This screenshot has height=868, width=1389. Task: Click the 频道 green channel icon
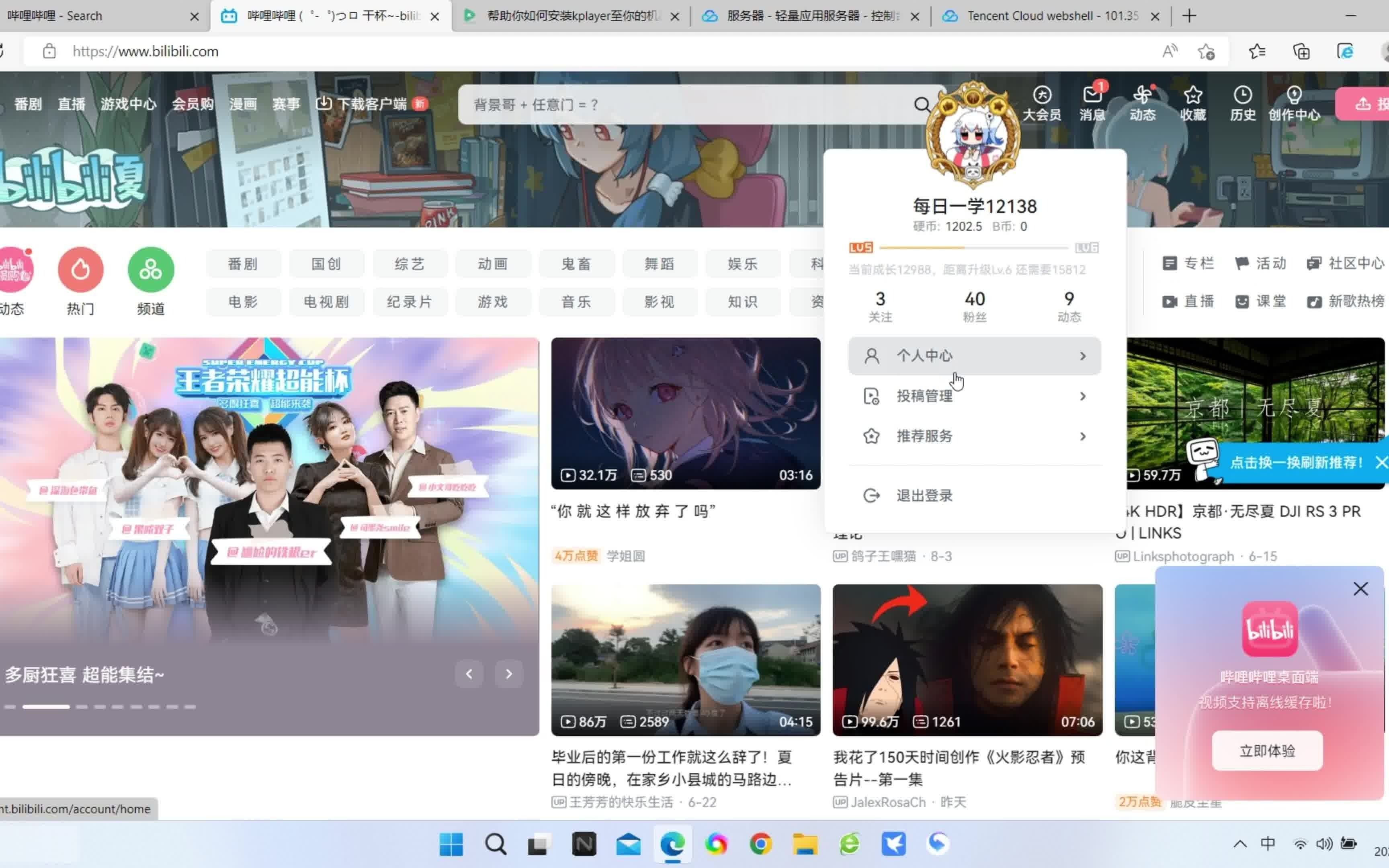150,269
